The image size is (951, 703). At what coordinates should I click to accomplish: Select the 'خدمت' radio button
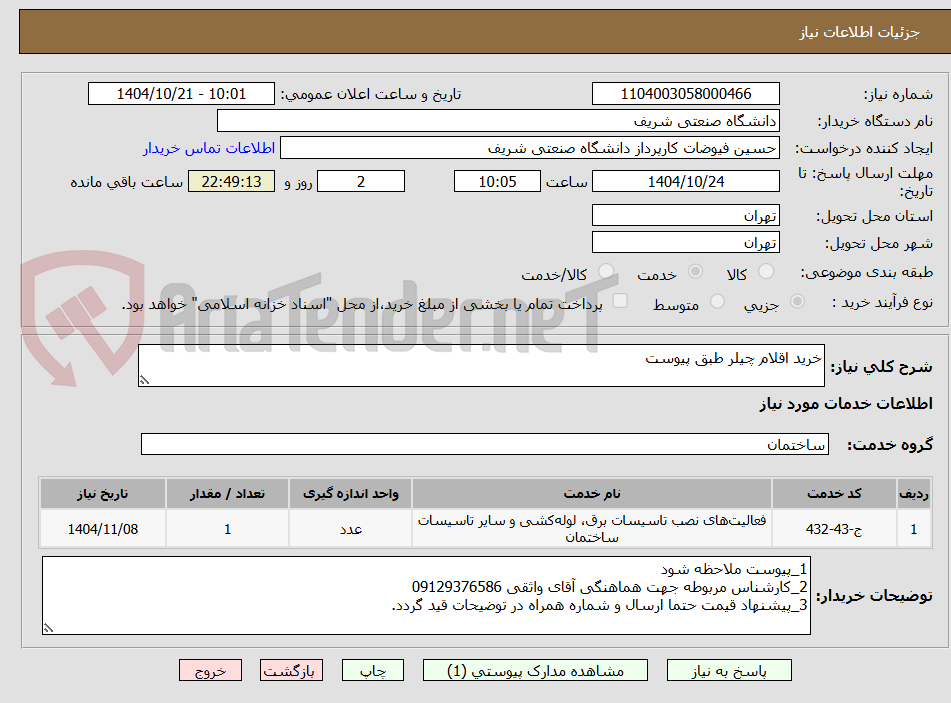coord(695,271)
